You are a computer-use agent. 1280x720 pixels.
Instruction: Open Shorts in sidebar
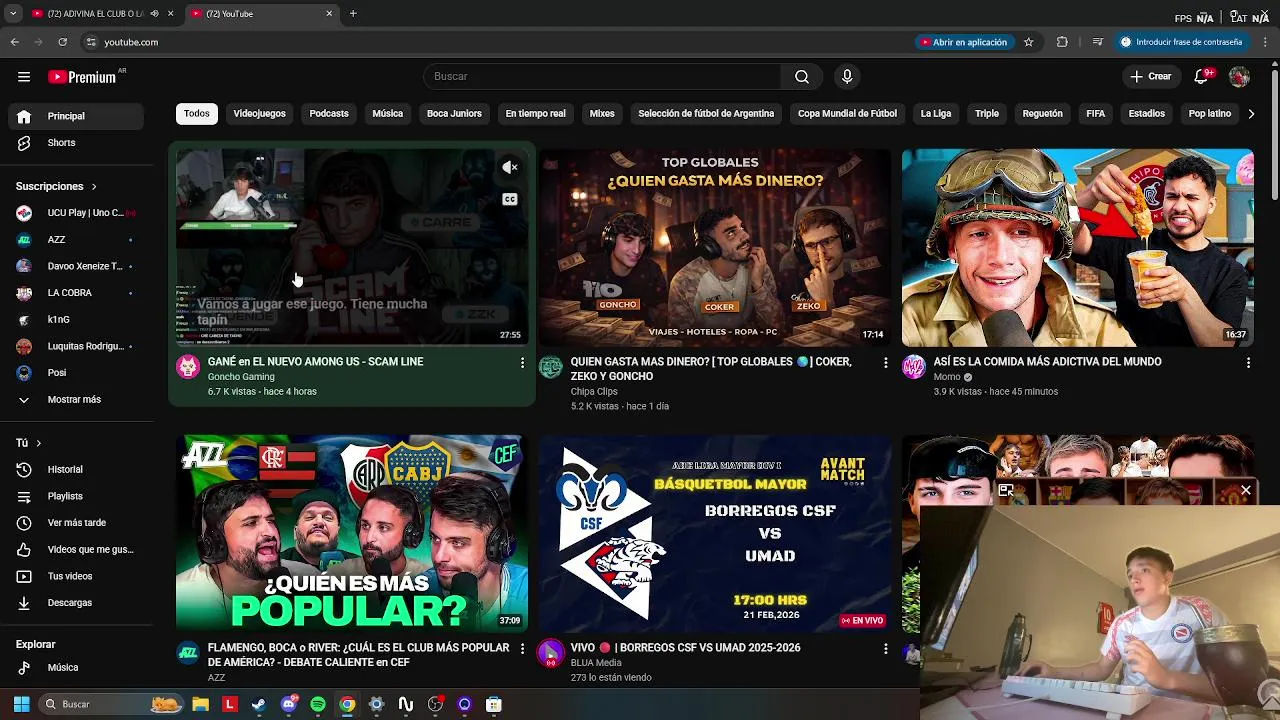coord(76,143)
